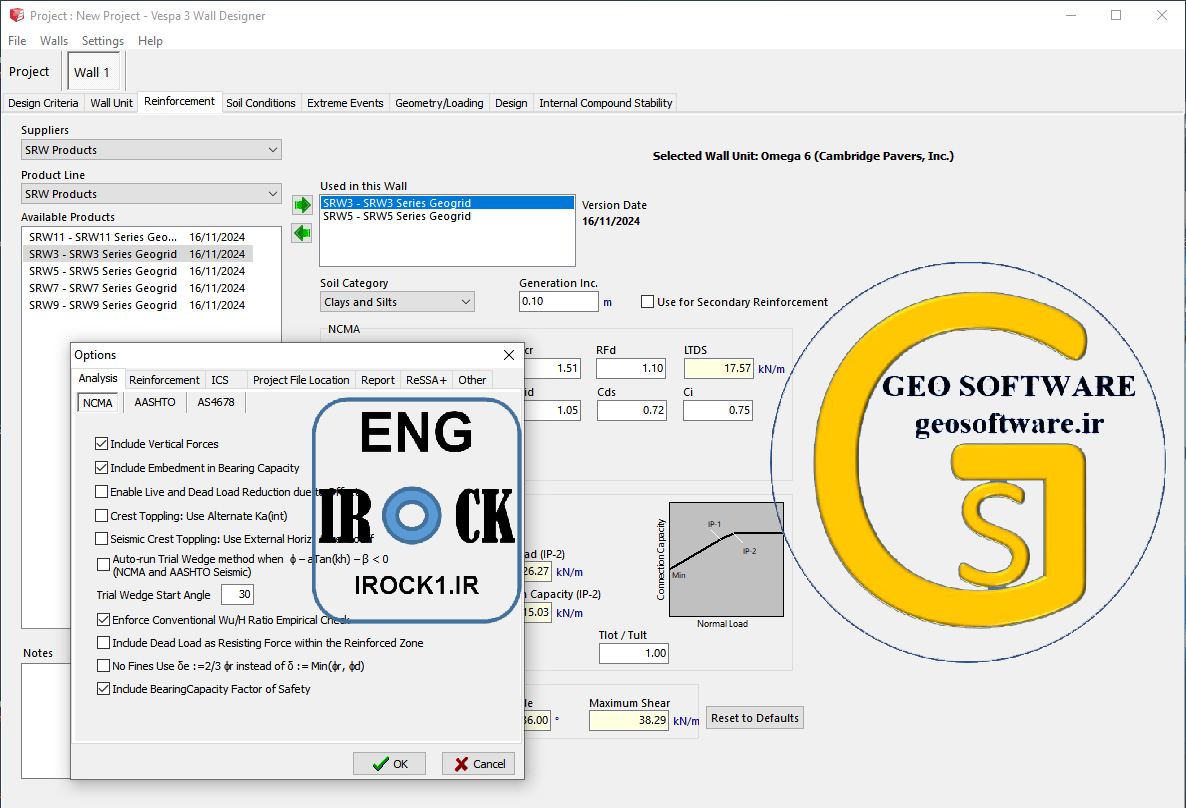
Task: Open the Walls menu
Action: click(54, 41)
